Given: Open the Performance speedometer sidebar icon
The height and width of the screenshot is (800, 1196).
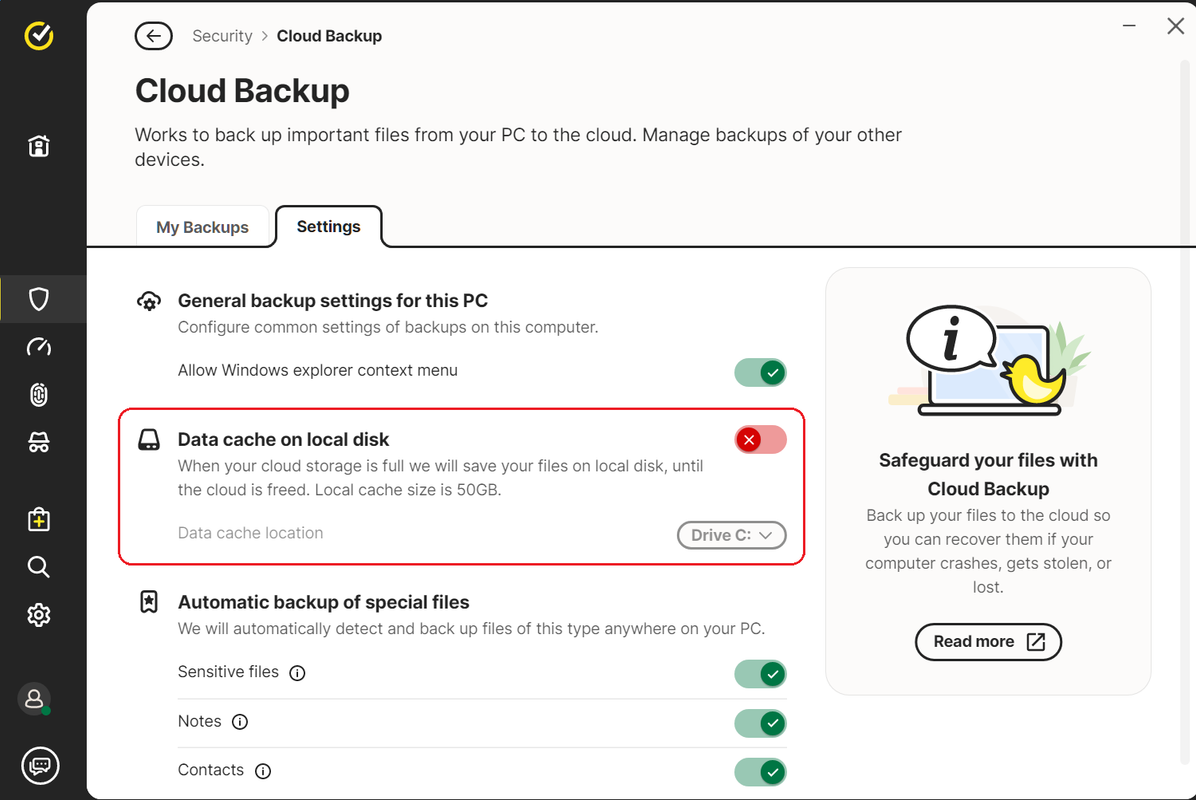Looking at the screenshot, I should (39, 347).
